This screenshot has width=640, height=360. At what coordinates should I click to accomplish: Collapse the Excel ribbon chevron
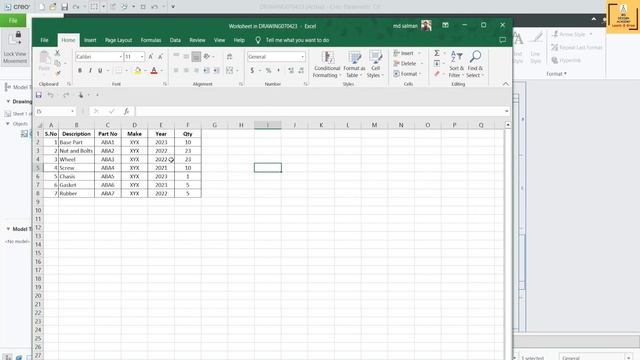point(506,84)
